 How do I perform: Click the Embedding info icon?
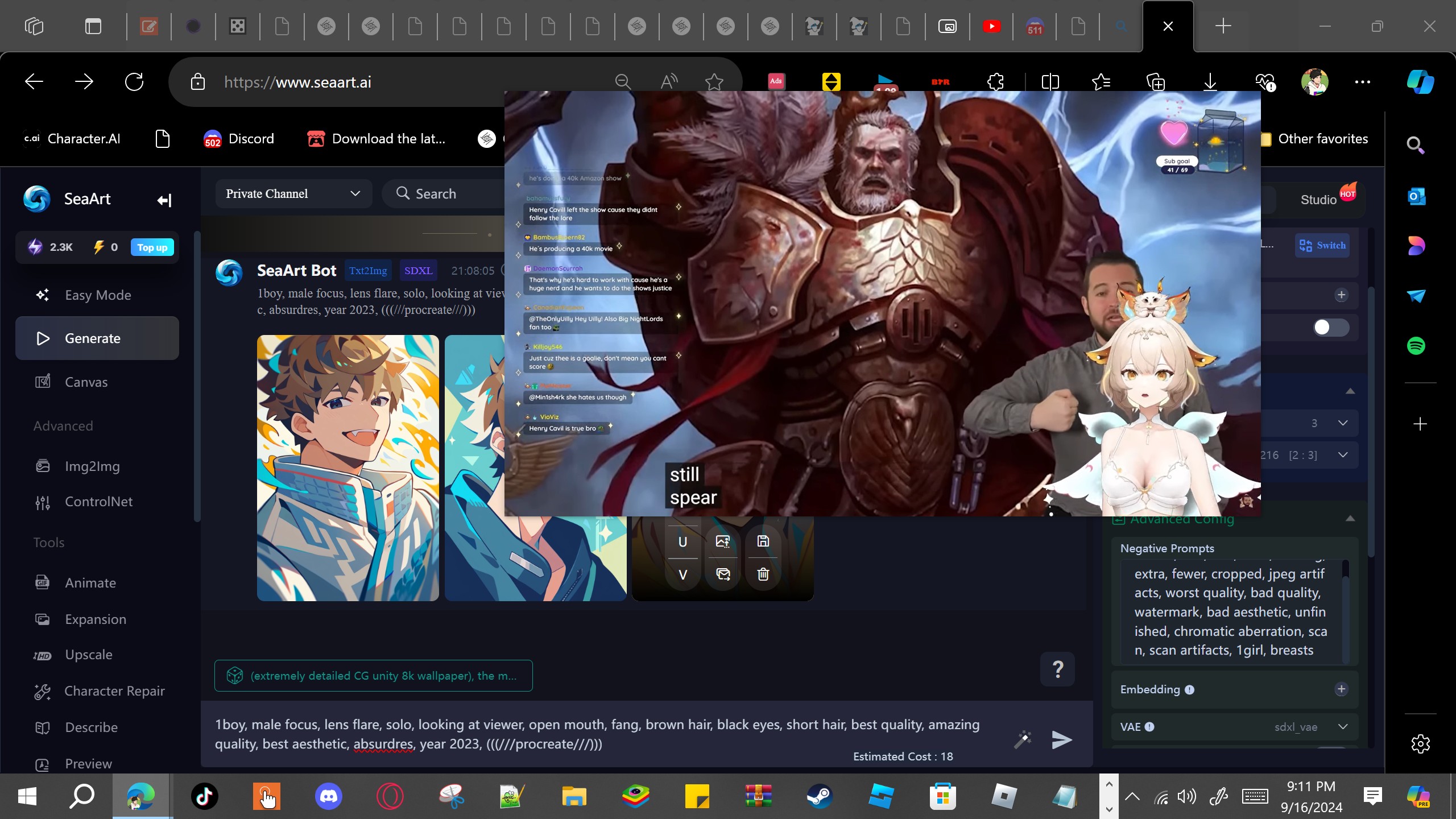coord(1189,690)
